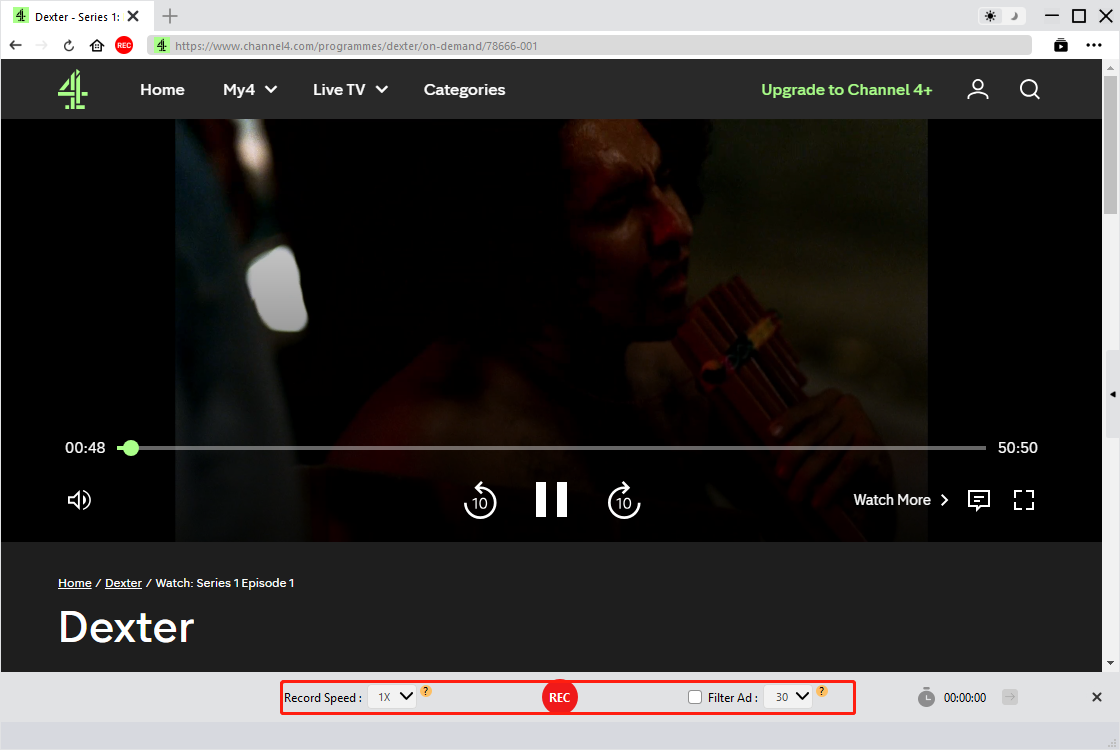Open subtitles/captions in the player

978,500
